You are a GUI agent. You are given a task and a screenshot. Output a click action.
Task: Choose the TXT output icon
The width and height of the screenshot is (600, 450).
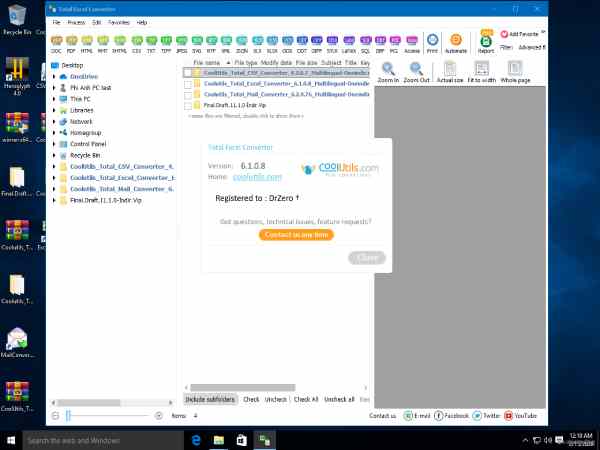tap(152, 44)
